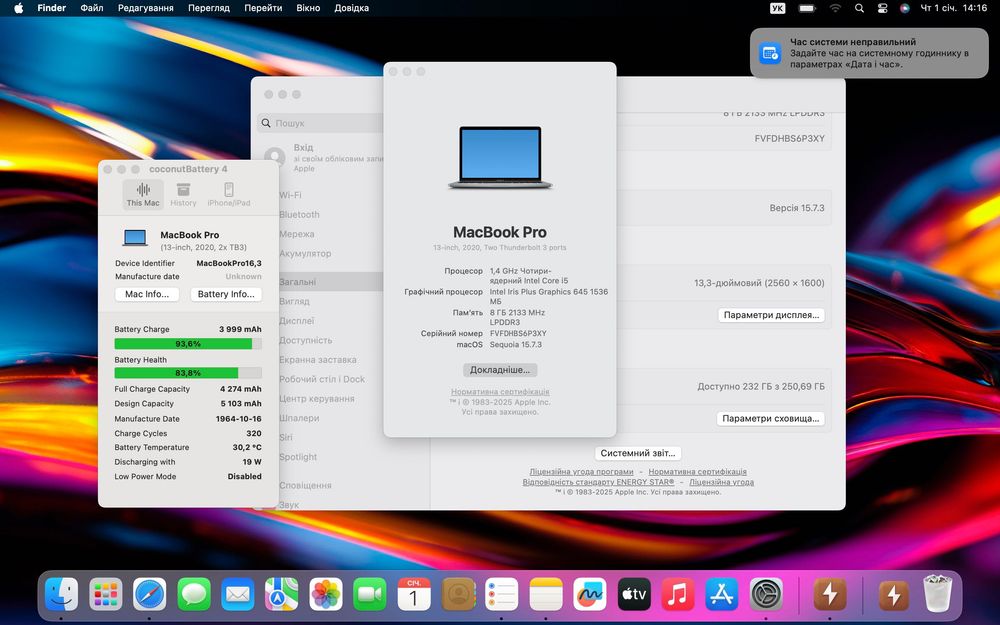
Task: Switch to History tab in coconutBattery
Action: click(x=183, y=195)
